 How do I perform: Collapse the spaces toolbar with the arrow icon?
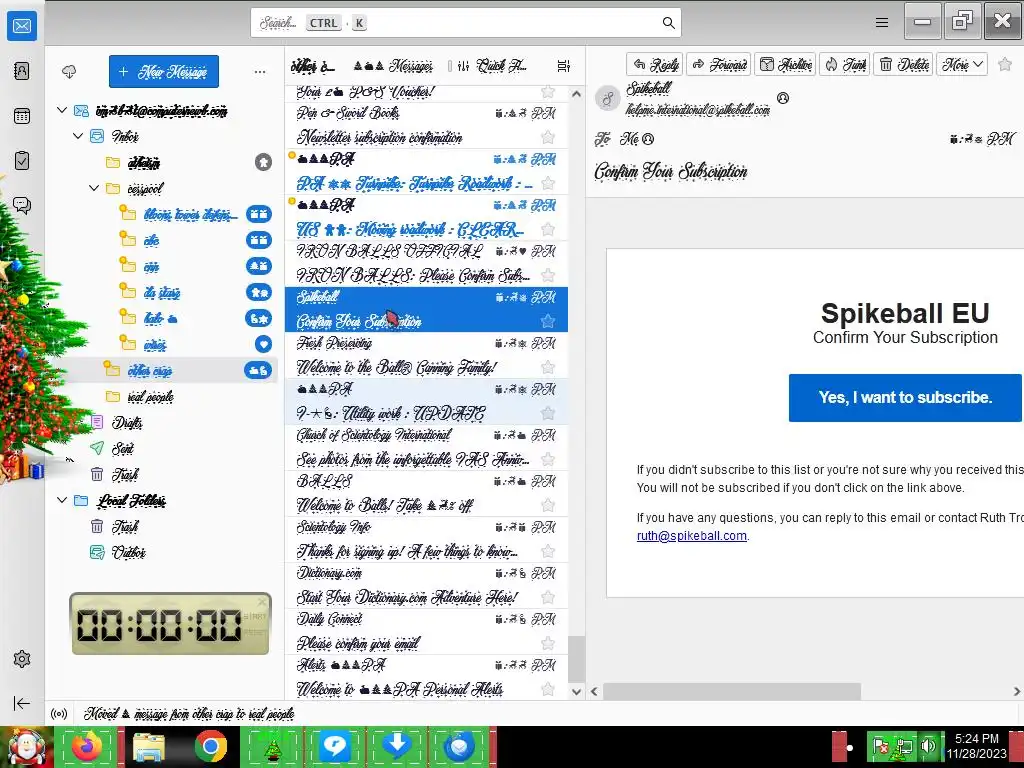click(x=22, y=703)
